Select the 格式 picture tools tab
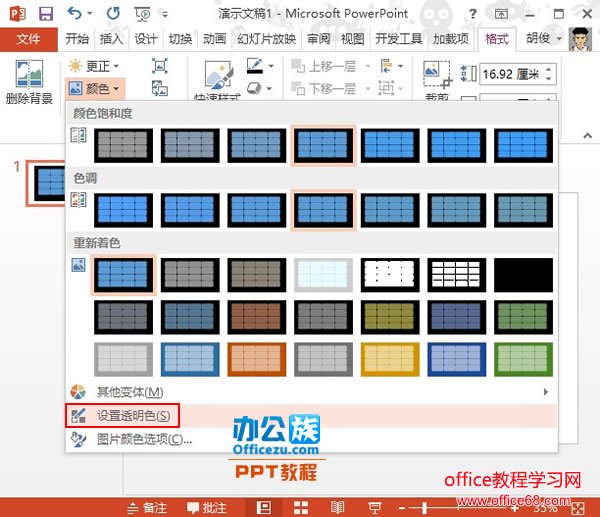Viewport: 600px width, 517px height. click(497, 39)
